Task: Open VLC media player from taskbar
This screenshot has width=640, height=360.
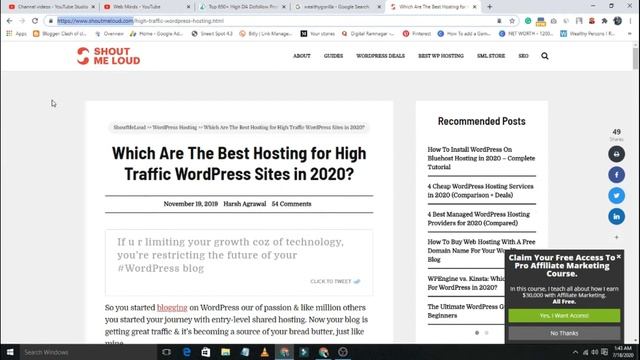Action: 264,352
